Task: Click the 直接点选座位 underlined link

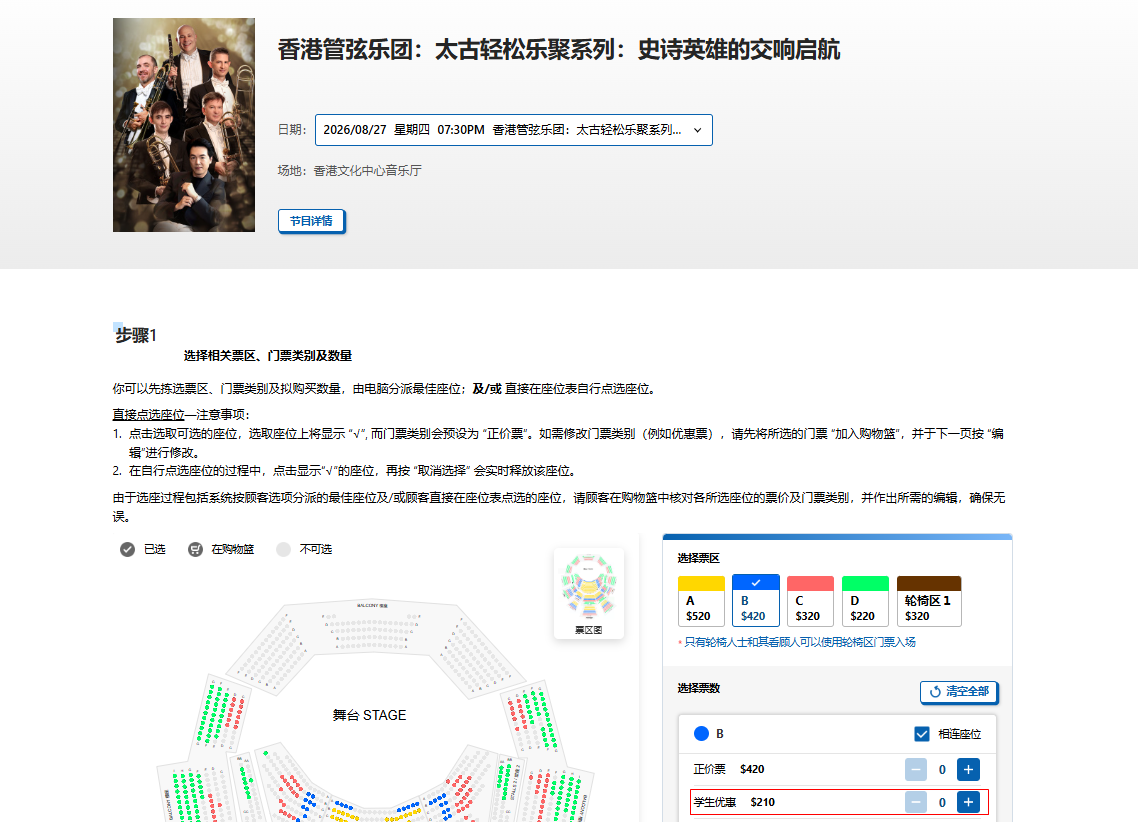Action: [x=148, y=414]
